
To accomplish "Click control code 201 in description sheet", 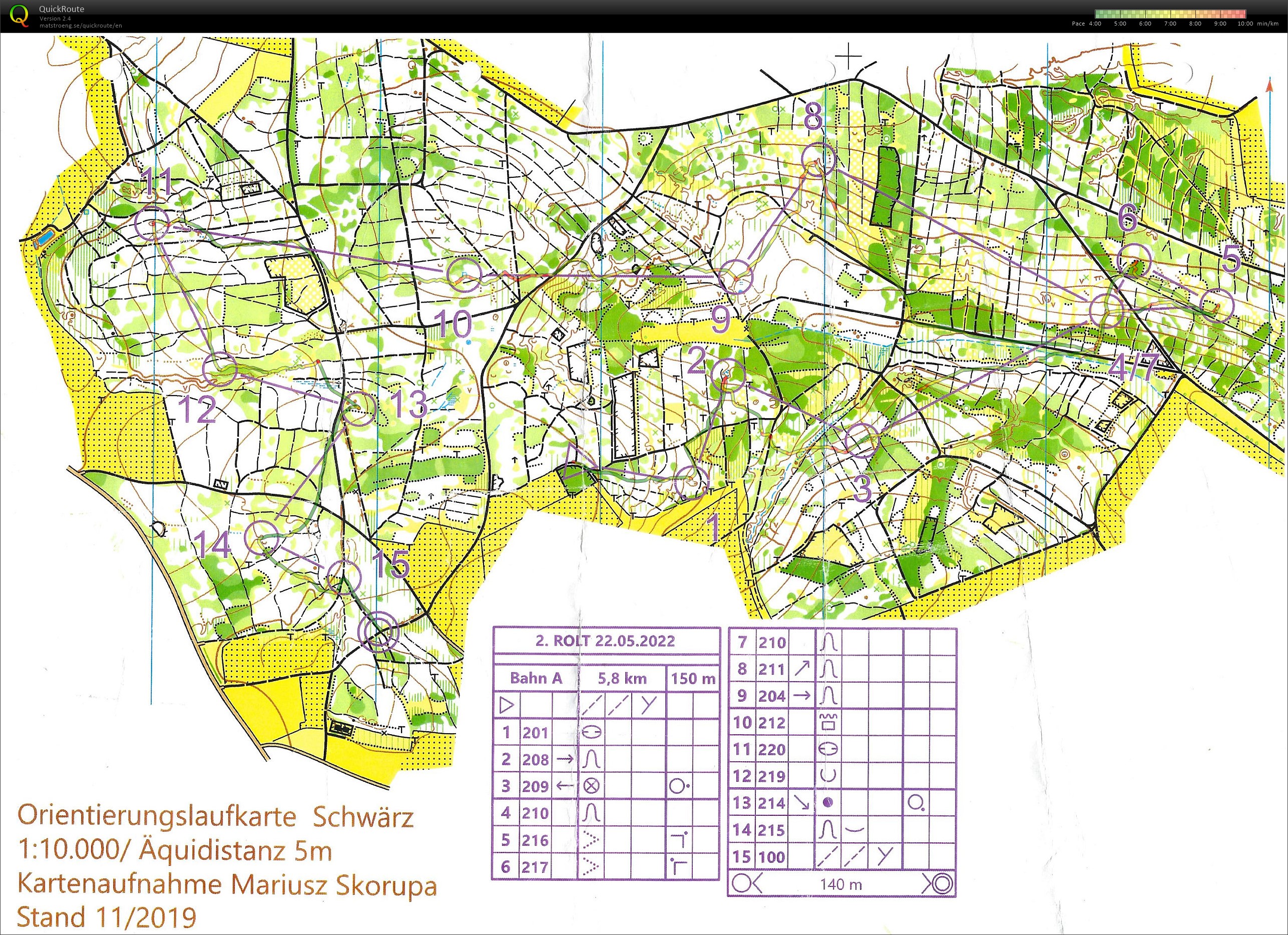I will click(535, 733).
